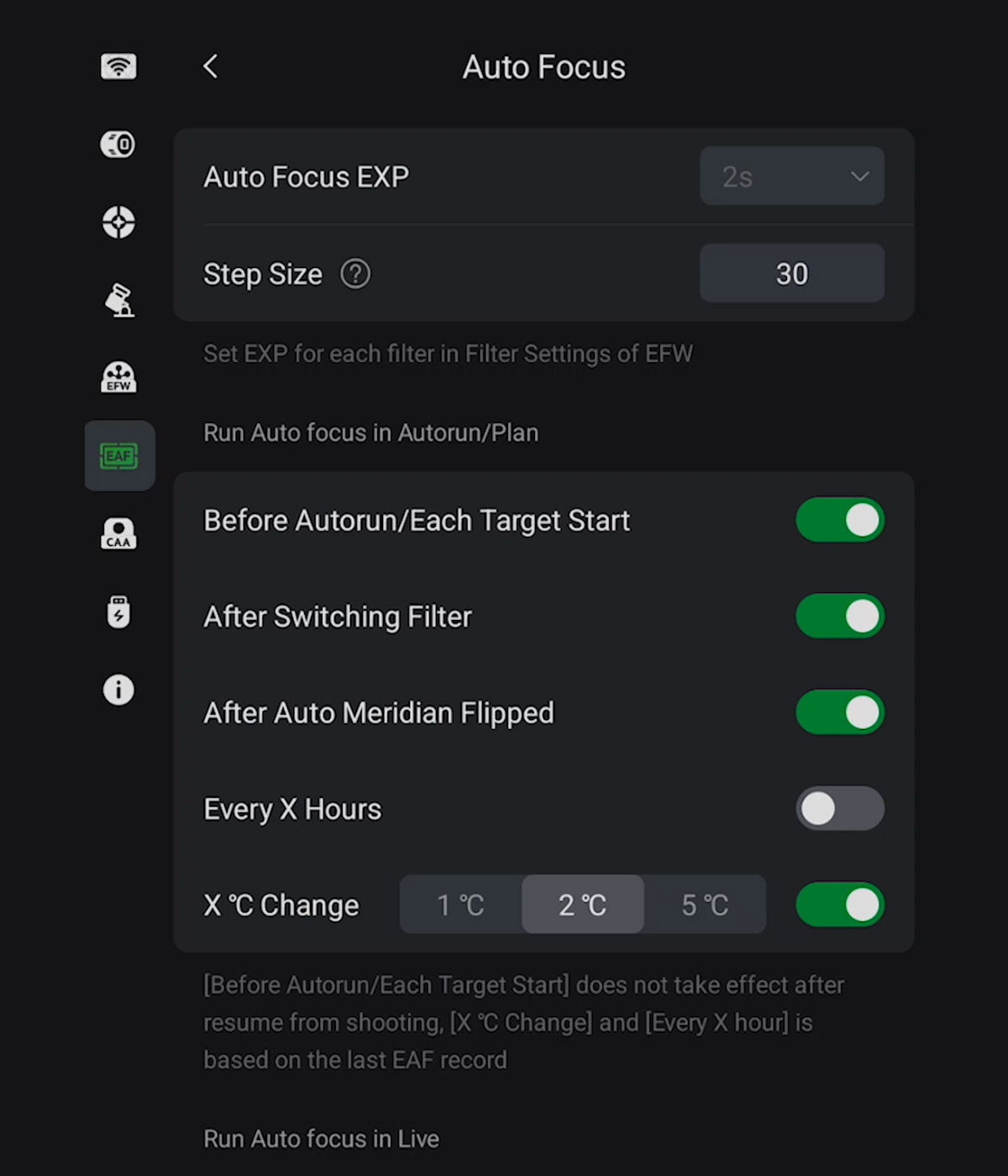Turn off autofocus After Switching Filter
The image size is (1008, 1176).
click(x=839, y=616)
